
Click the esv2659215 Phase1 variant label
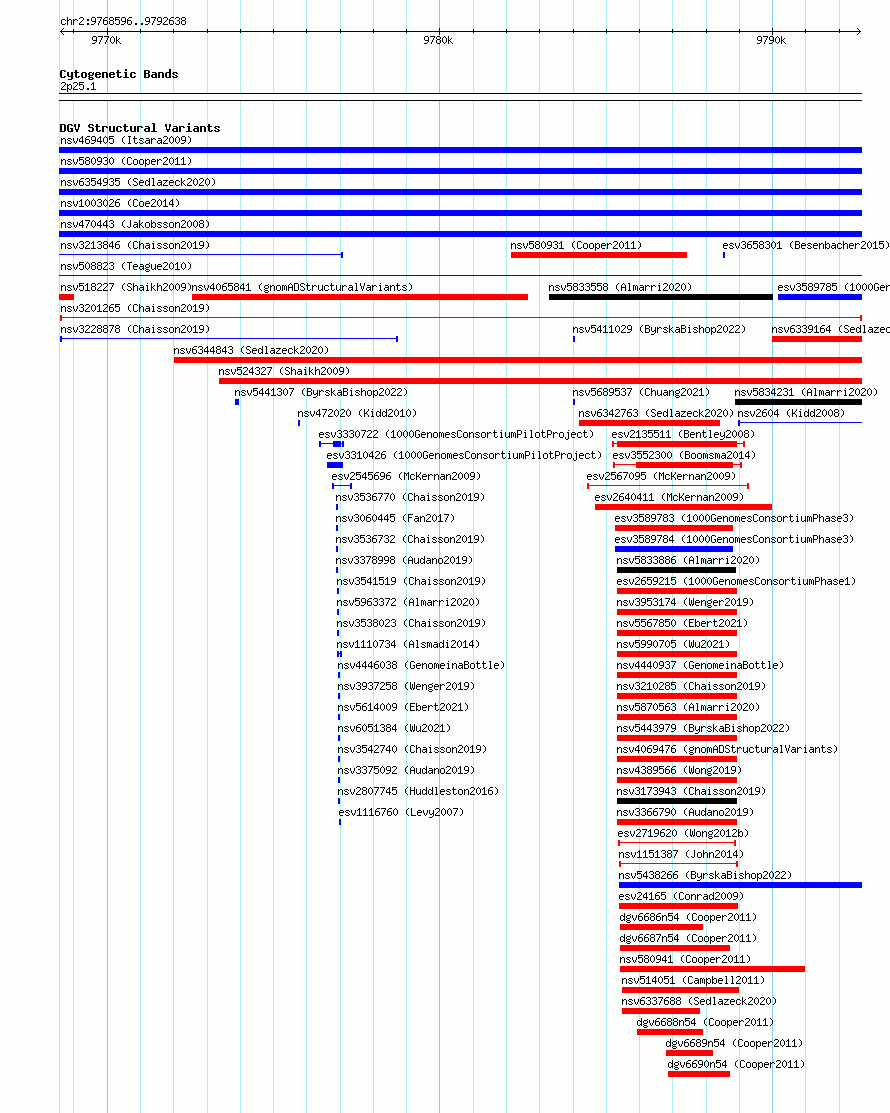[736, 581]
